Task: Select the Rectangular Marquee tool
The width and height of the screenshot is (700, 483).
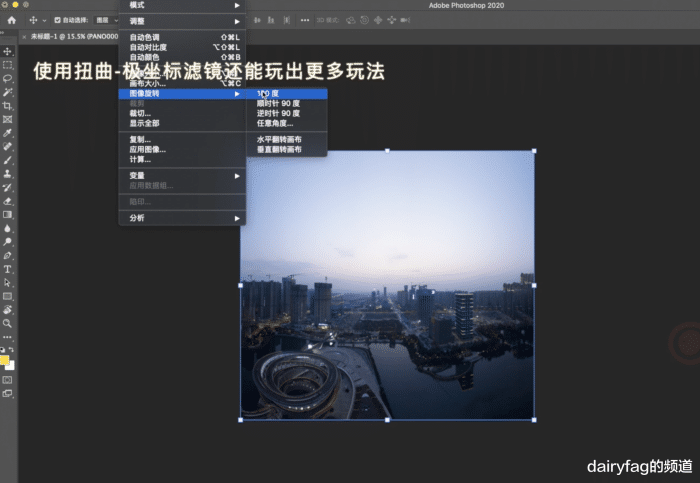Action: 8,65
